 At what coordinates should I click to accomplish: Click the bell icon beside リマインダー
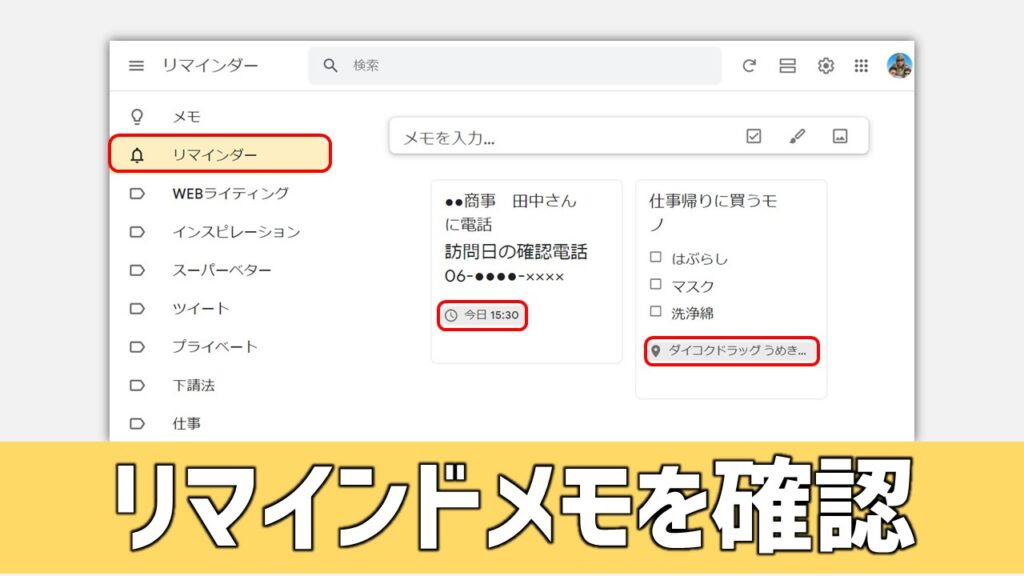[136, 155]
